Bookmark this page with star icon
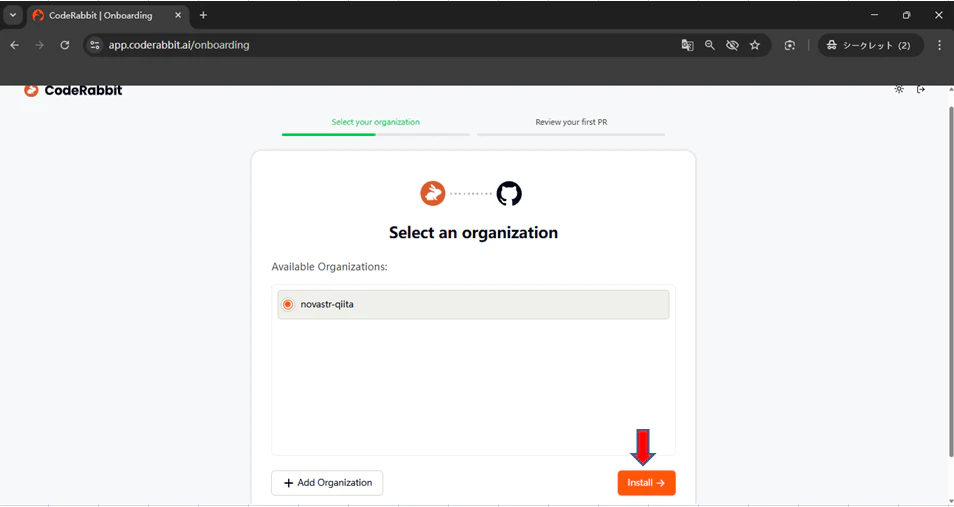Screen dimensions: 954x507 click(x=754, y=45)
